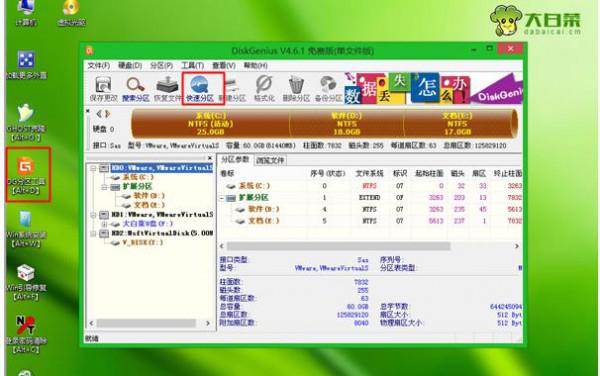Open 登录密码清除 [Alt+C] desktop icon
Viewport: 600px width, 376px height.
(x=26, y=334)
